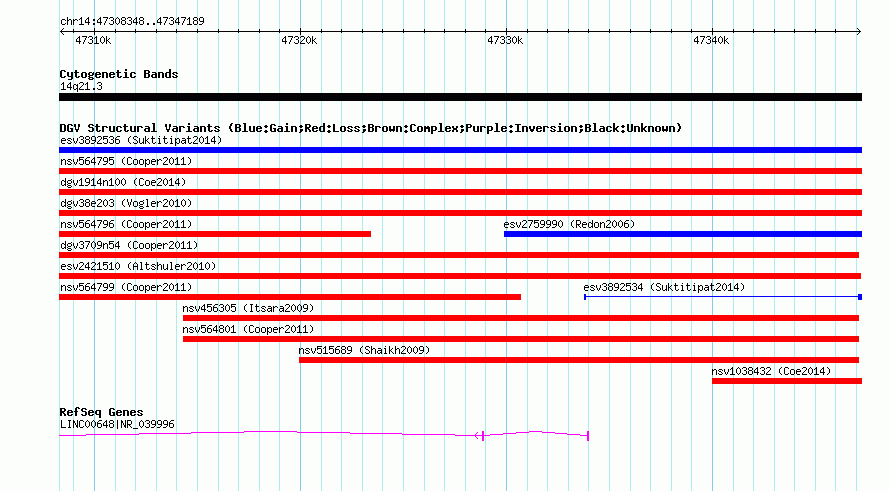Select the blue esv3892536 gain bar
This screenshot has height=491, width=890.
point(460,150)
